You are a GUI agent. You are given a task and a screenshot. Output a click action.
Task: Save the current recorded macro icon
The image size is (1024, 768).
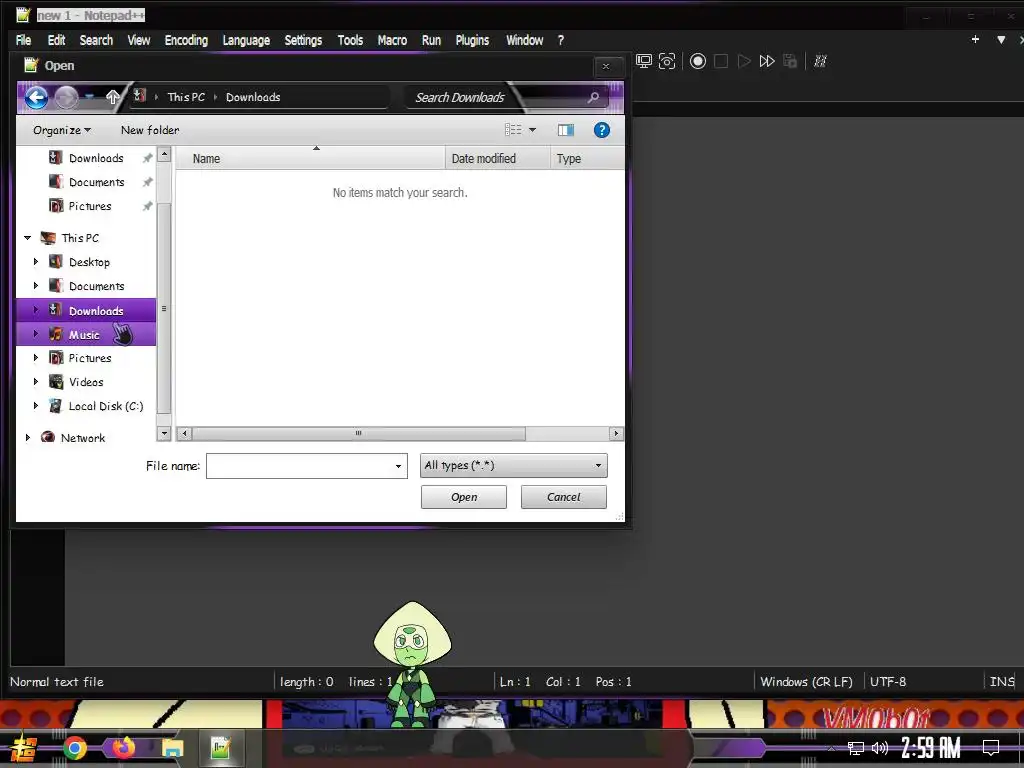790,61
